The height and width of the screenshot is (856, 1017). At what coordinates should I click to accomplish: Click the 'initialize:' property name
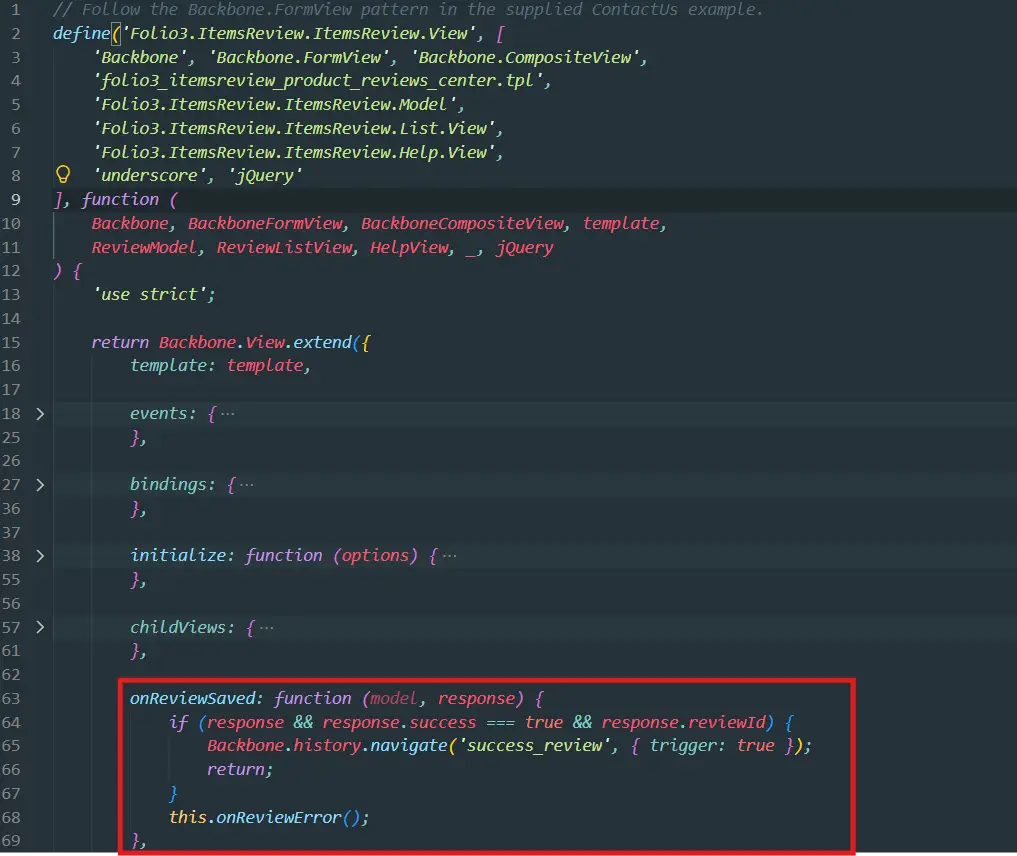click(183, 556)
